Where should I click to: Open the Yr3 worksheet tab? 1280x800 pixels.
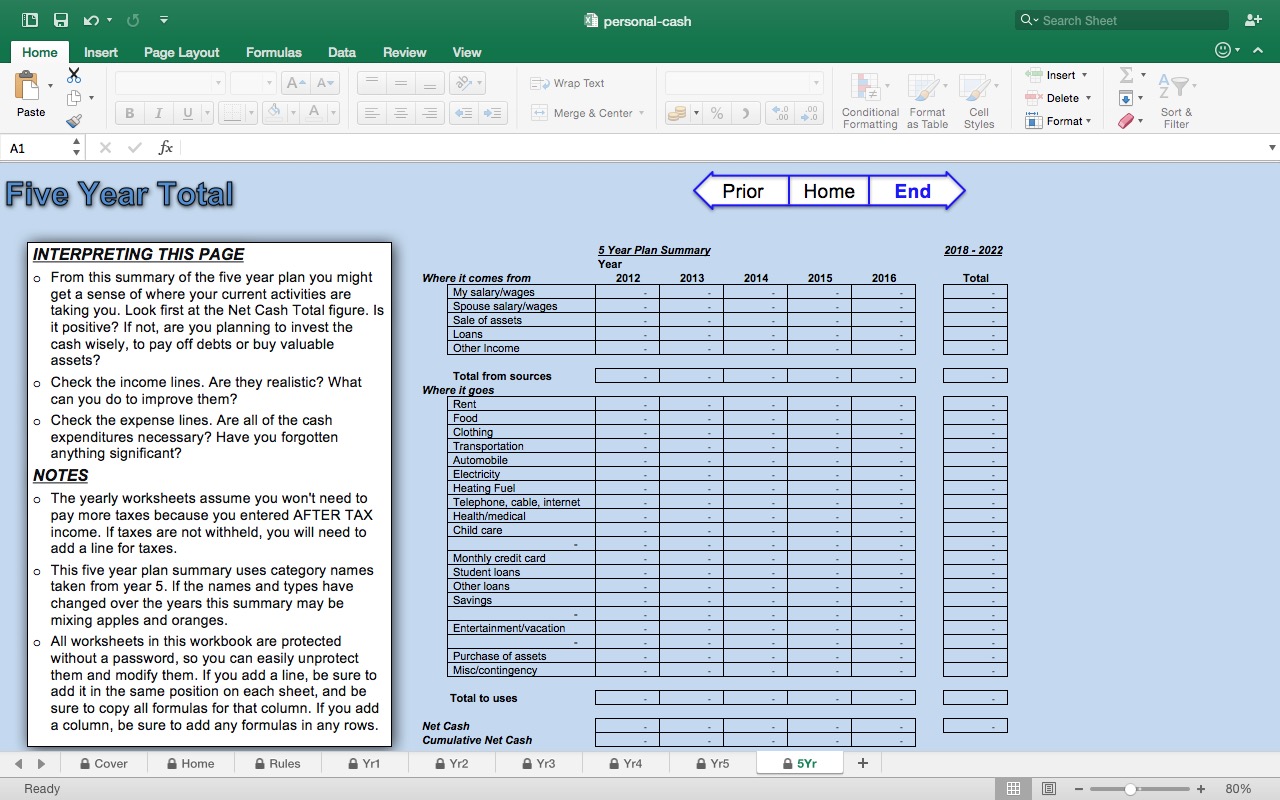tap(541, 763)
